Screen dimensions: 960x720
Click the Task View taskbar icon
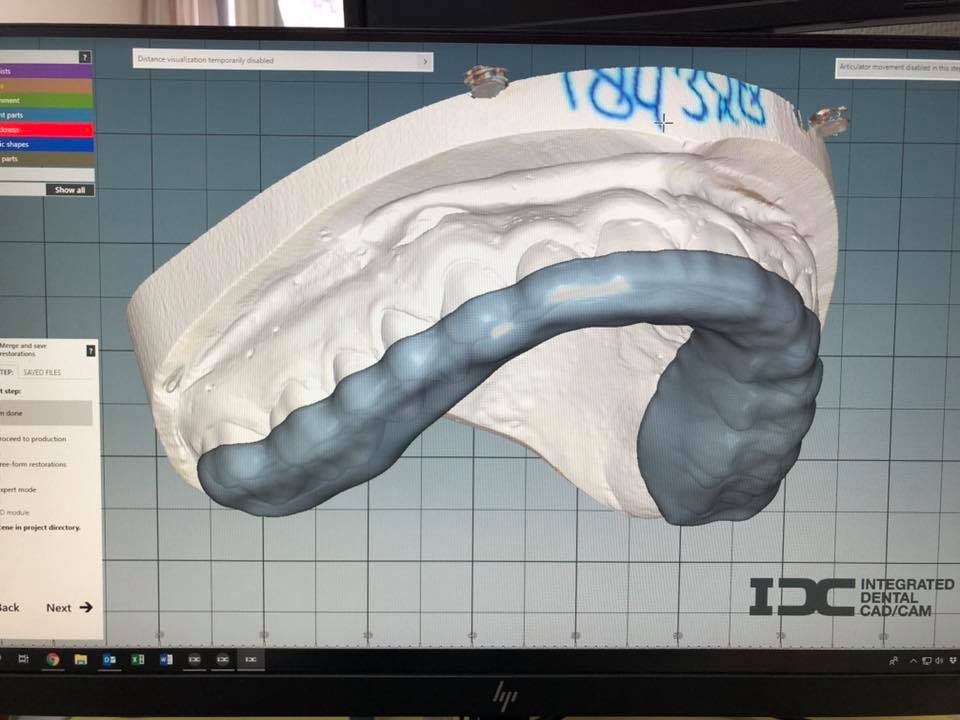tap(24, 660)
